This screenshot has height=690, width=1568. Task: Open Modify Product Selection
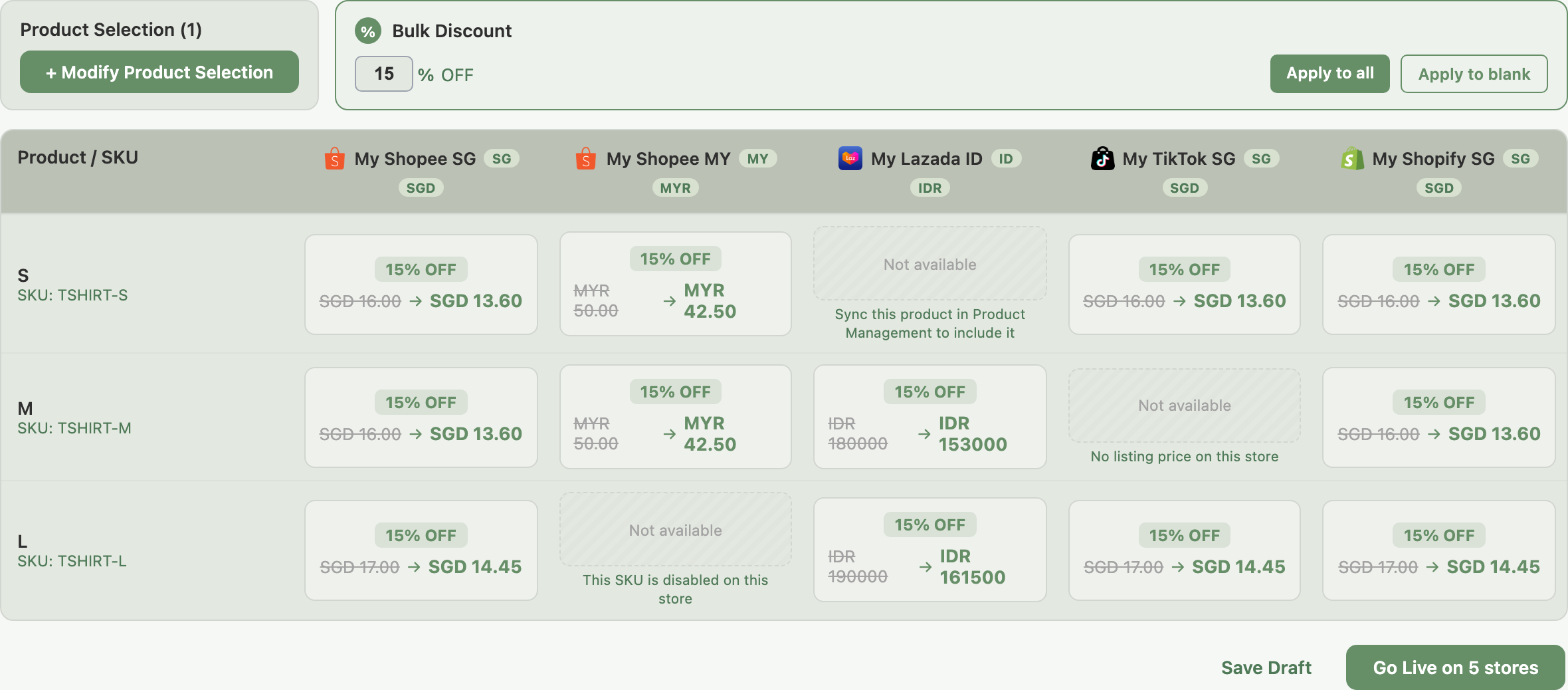tap(159, 72)
